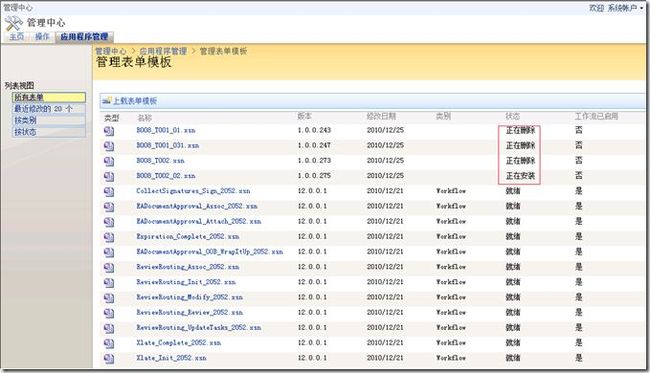The image size is (650, 373).
Task: Click the icon beside ReviewRouting_Assoc_2052.xsn
Action: point(109,268)
